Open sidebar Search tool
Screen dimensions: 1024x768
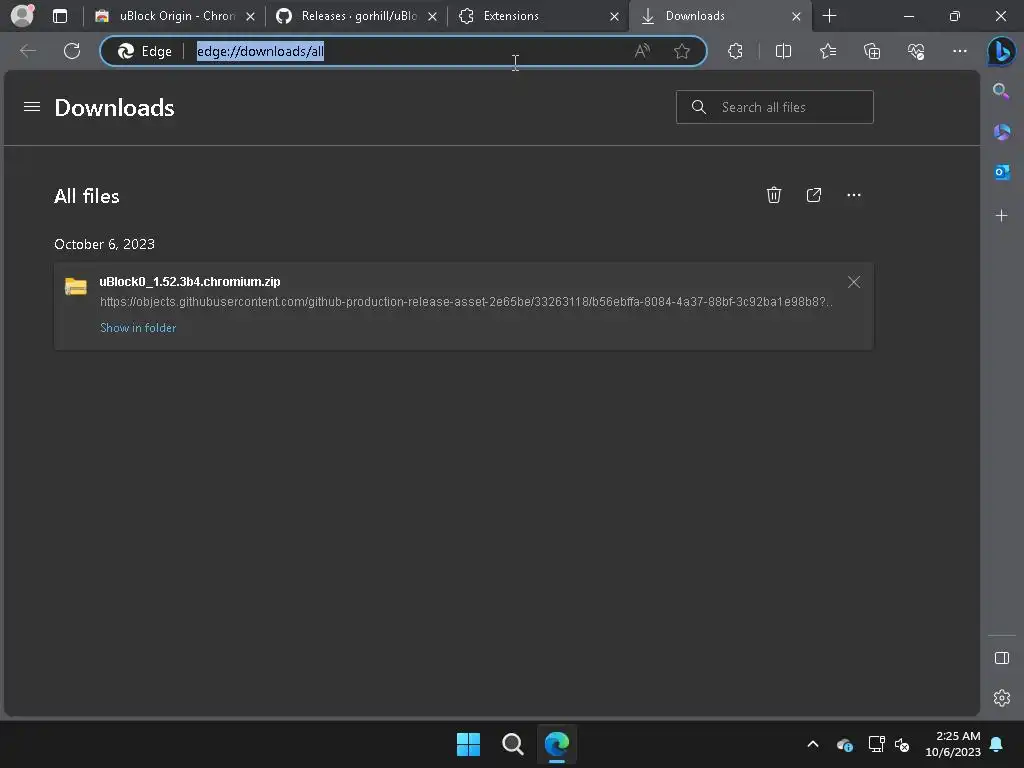point(1001,91)
